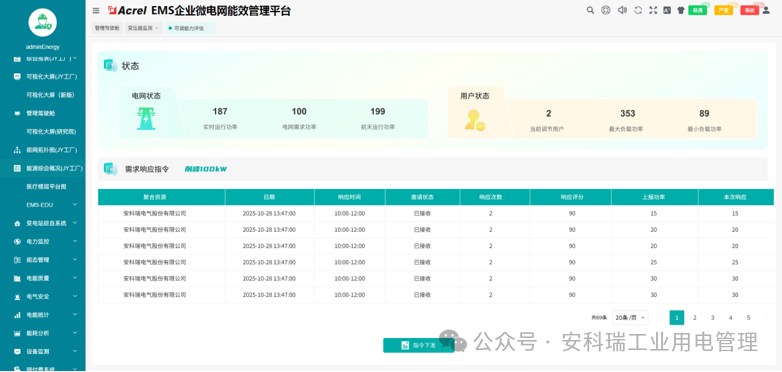Click the green 普通 alarm badge

pyautogui.click(x=697, y=10)
